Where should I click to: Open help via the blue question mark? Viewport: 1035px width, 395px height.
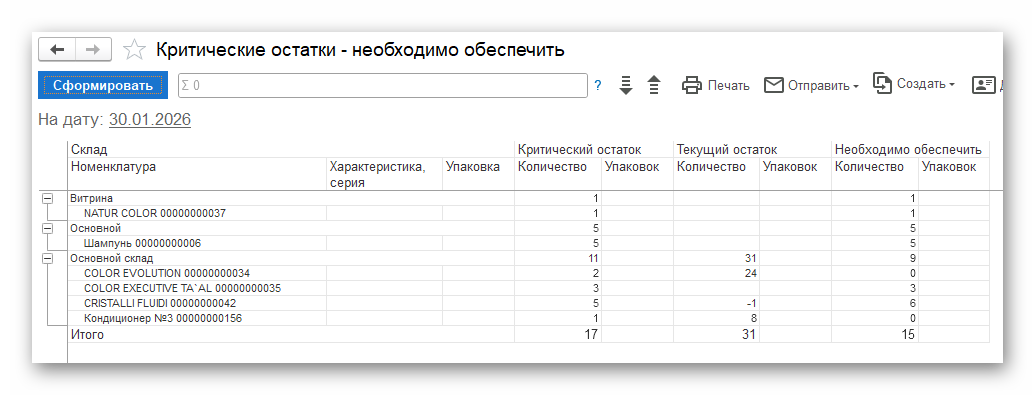coord(598,85)
